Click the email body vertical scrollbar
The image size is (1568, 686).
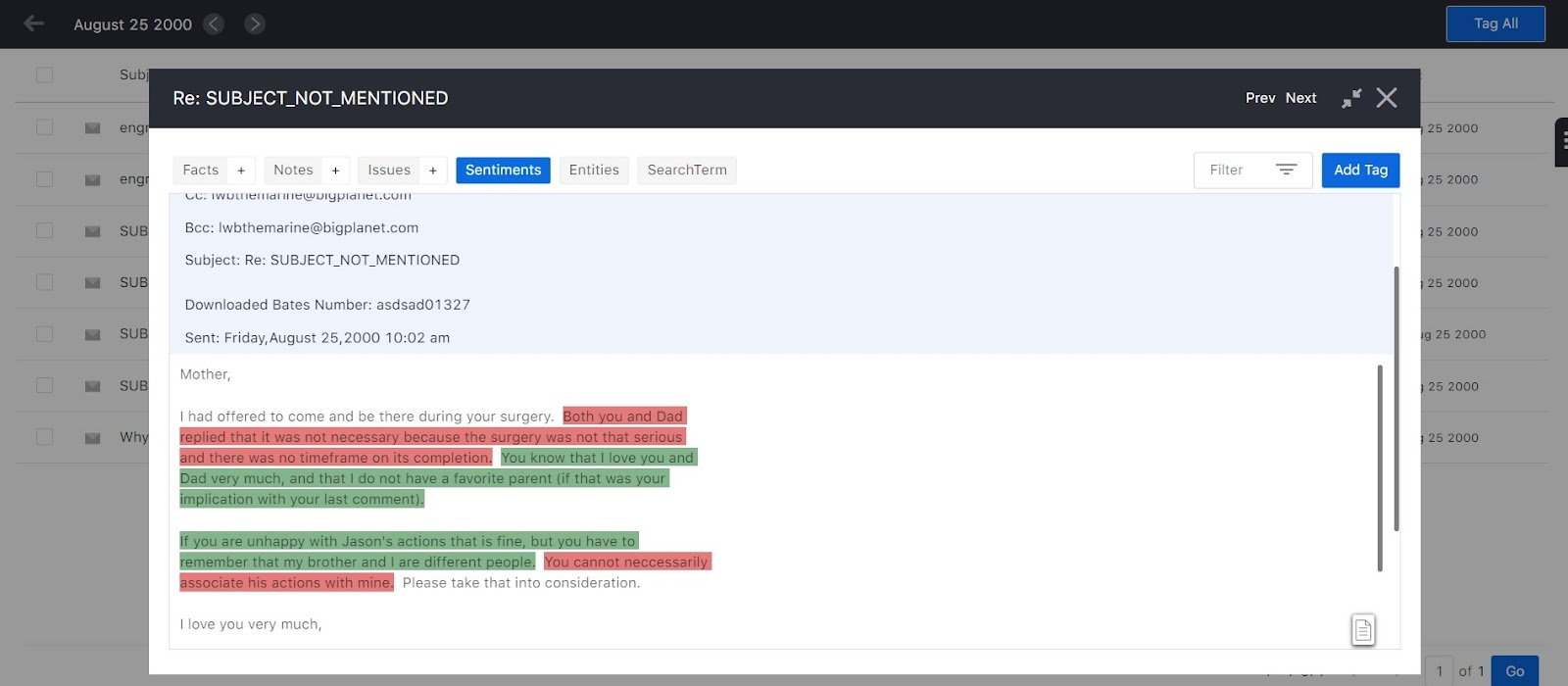tap(1380, 468)
